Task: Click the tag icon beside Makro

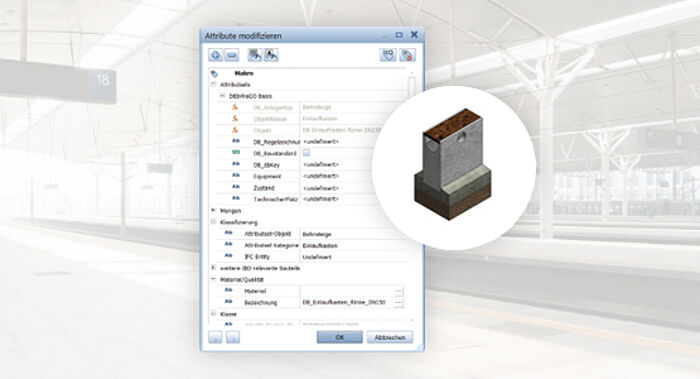Action: (214, 73)
